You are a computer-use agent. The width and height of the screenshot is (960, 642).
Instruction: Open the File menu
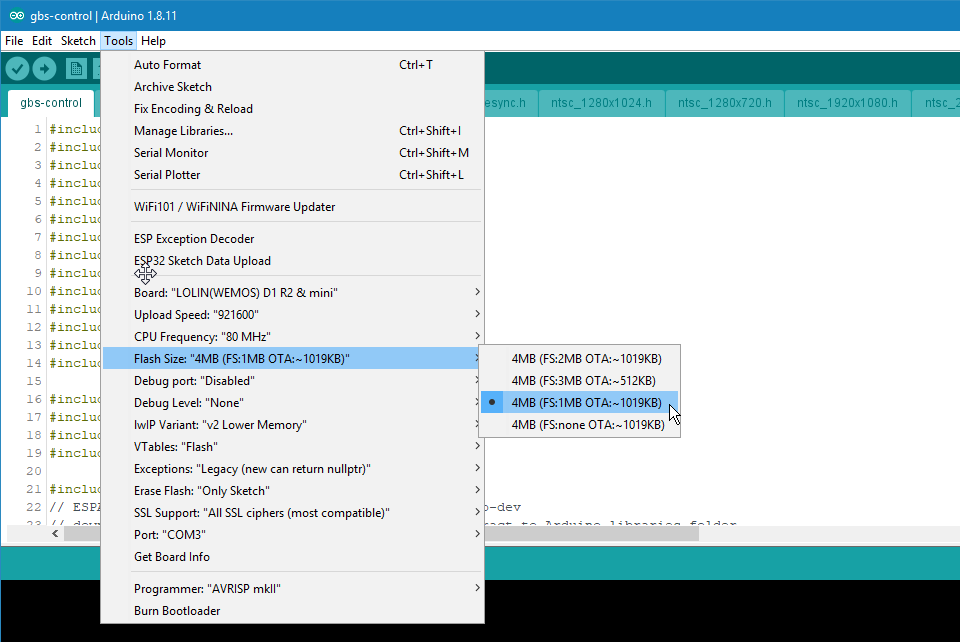click(x=14, y=40)
